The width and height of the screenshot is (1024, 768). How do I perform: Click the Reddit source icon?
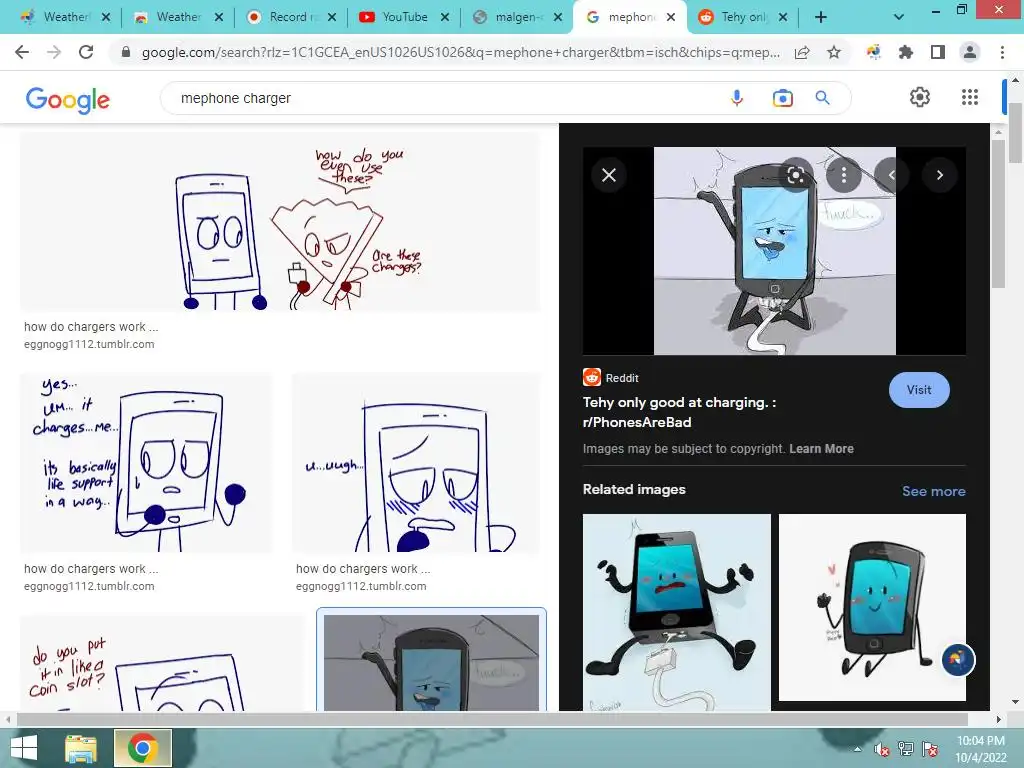pyautogui.click(x=592, y=377)
